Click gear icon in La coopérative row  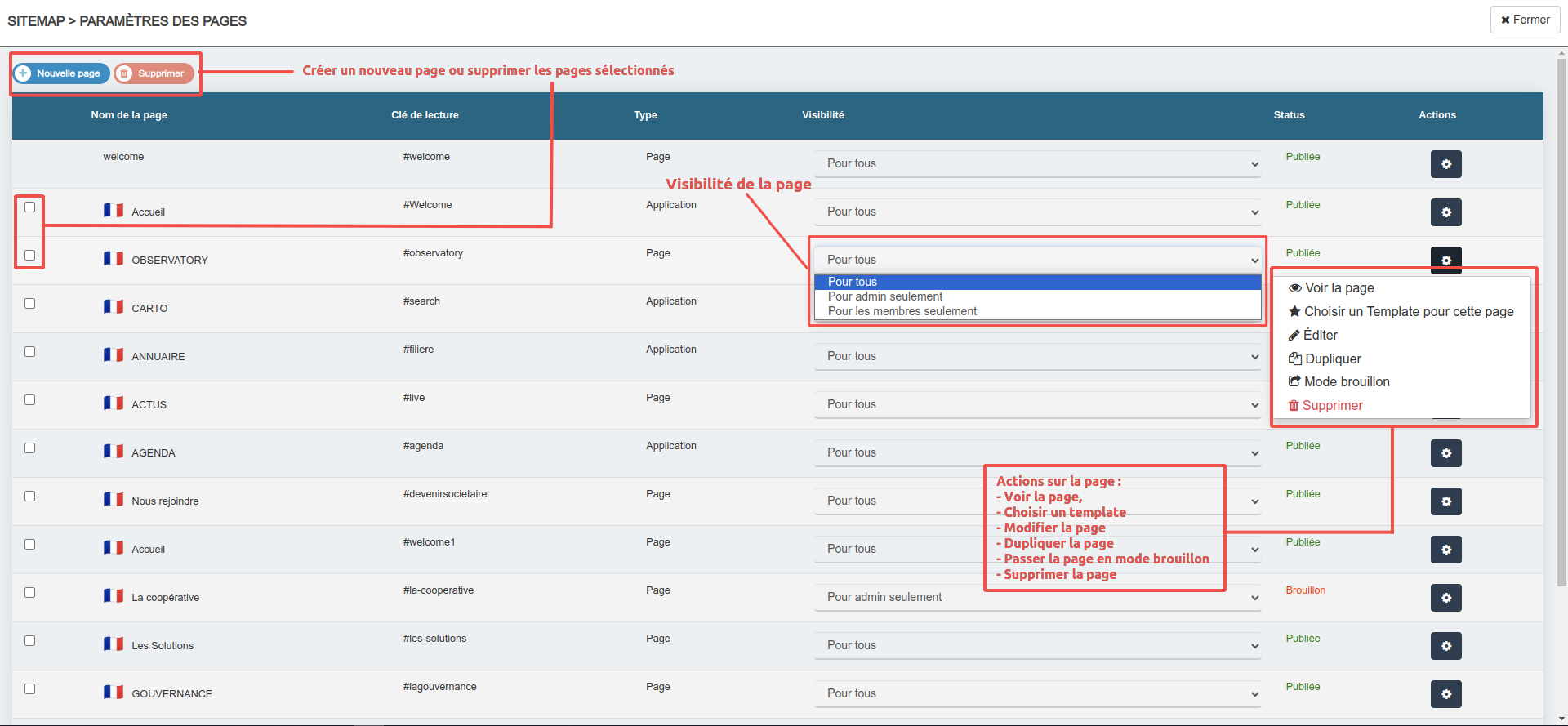coord(1445,598)
